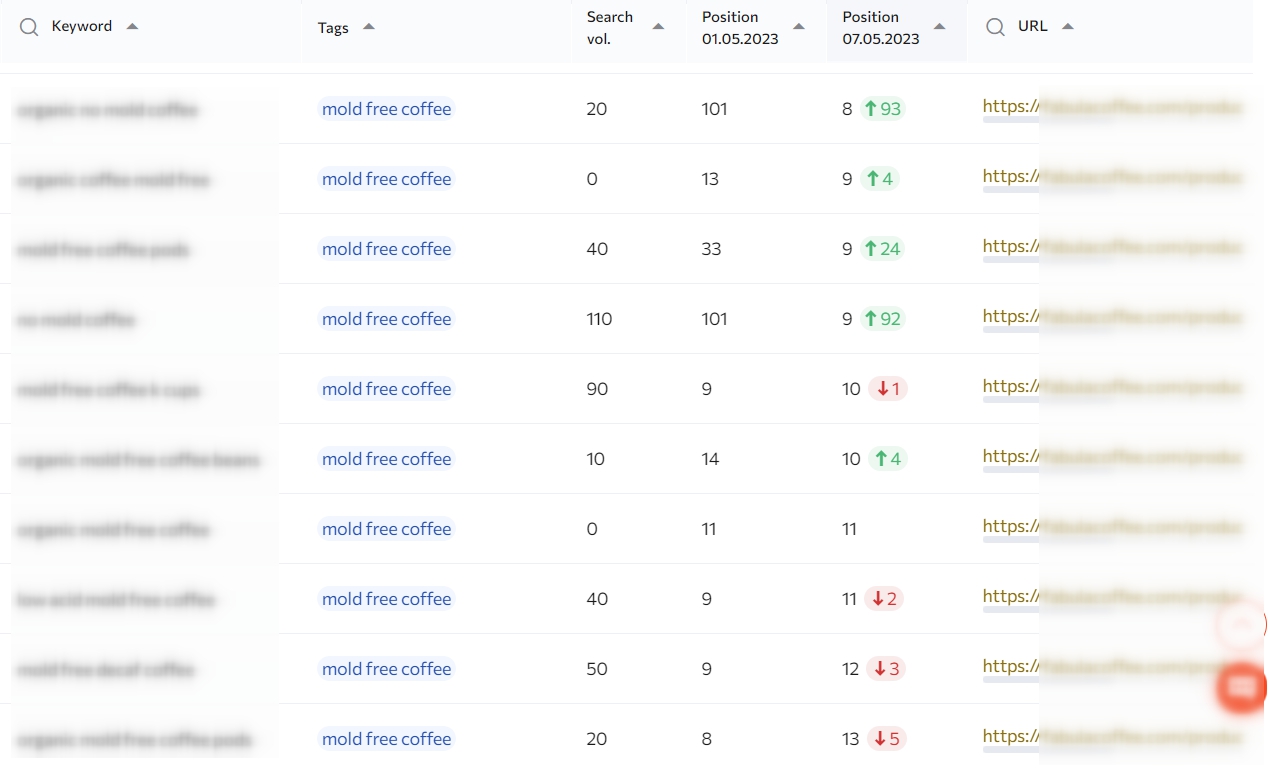Click the search icon beside the Keyword header
The image size is (1269, 771).
[31, 27]
